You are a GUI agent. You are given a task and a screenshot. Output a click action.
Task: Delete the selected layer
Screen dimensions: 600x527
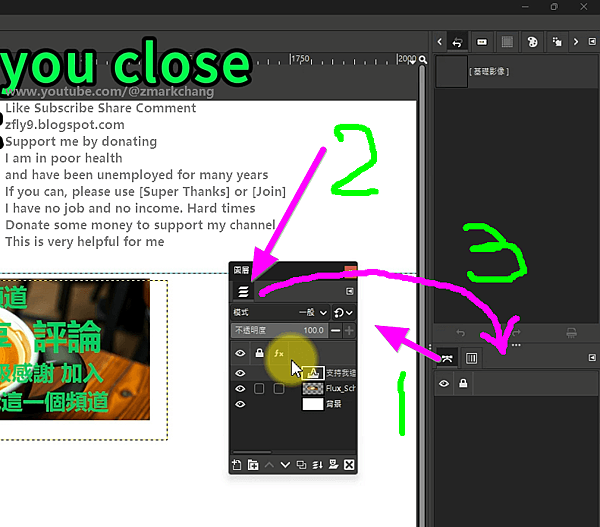click(349, 465)
